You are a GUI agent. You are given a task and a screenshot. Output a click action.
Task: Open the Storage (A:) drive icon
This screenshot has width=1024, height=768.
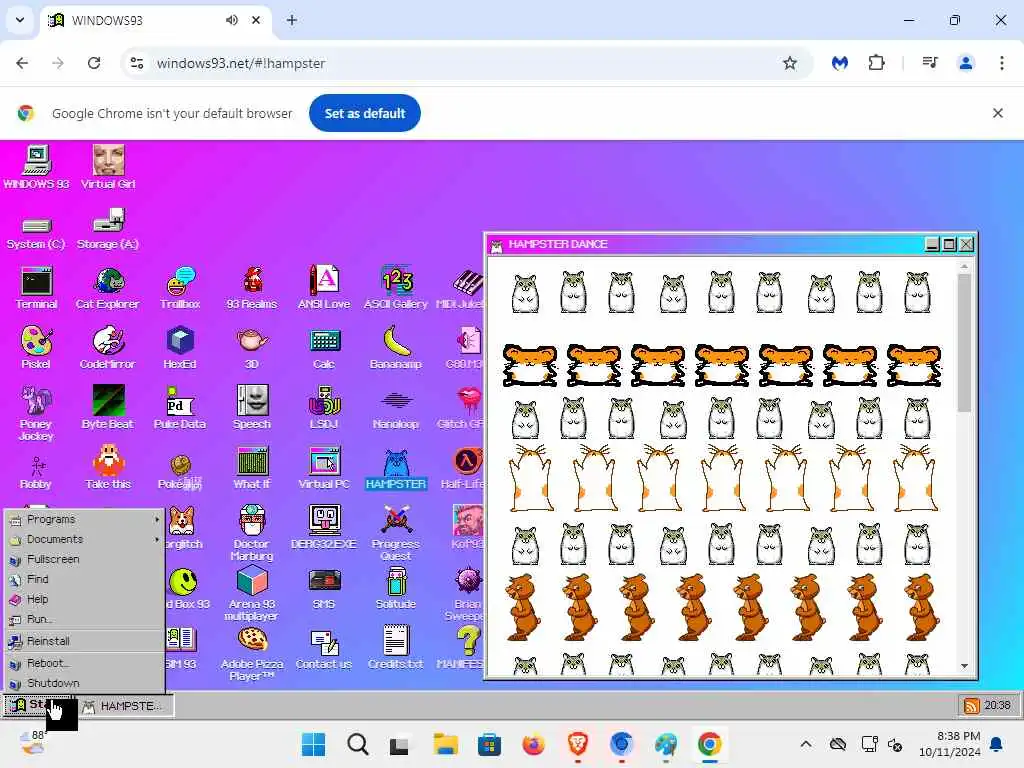(x=108, y=230)
